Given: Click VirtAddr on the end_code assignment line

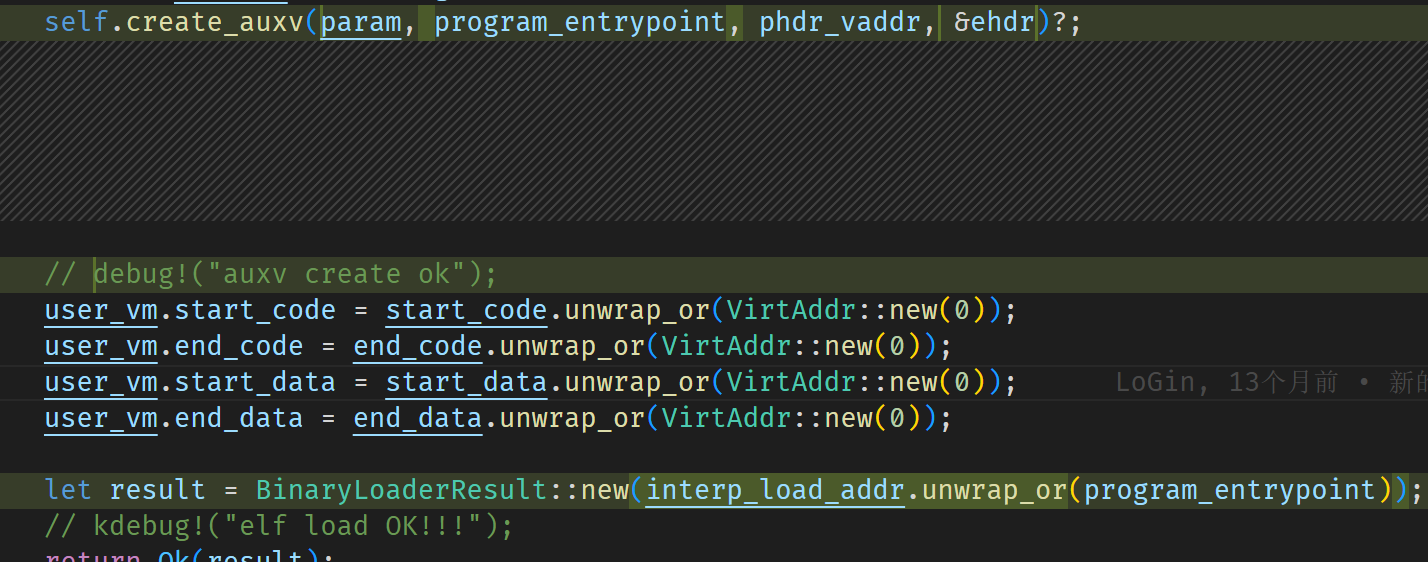Looking at the screenshot, I should tap(727, 346).
